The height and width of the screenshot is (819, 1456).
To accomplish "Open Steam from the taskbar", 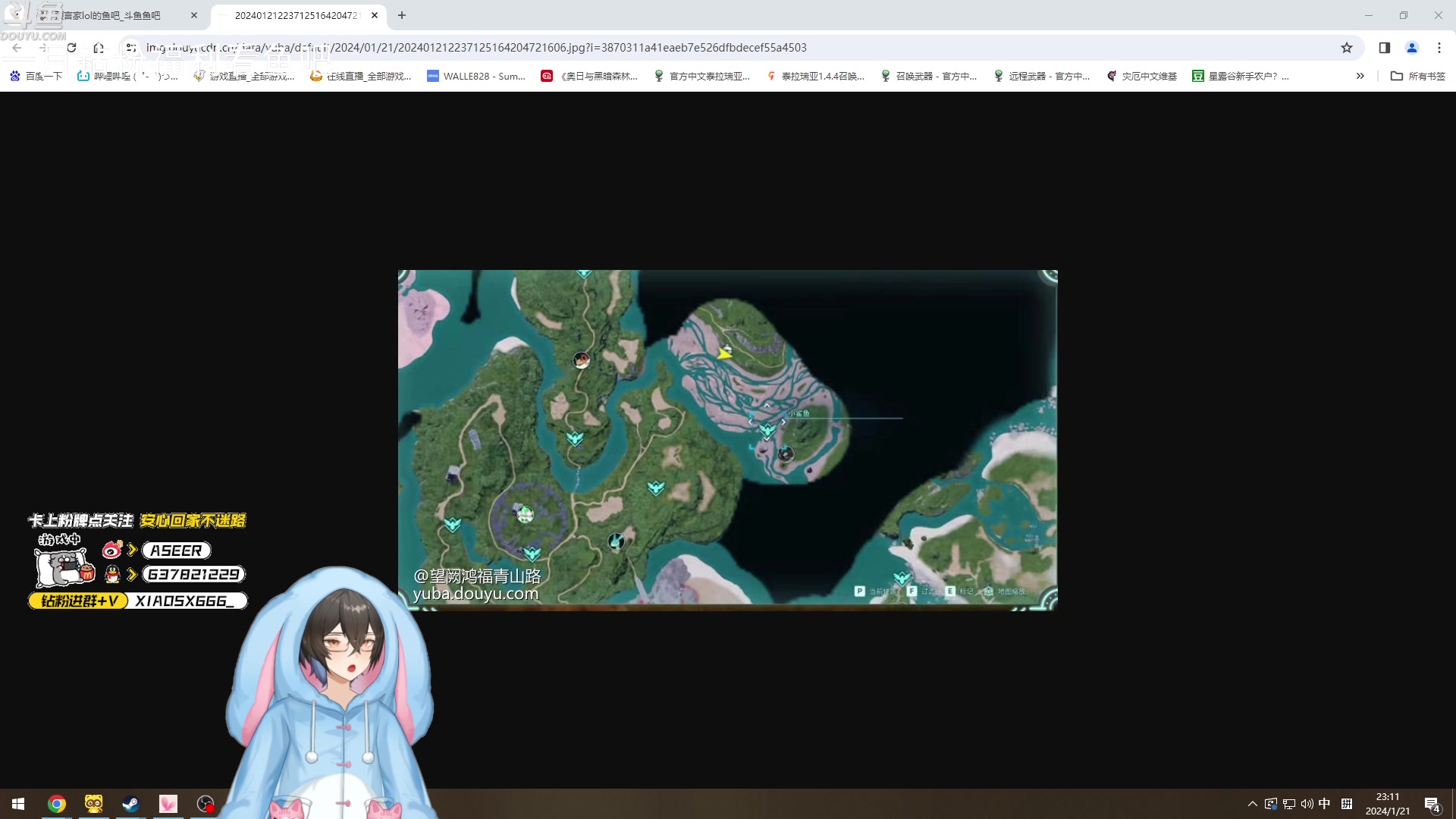I will click(130, 804).
